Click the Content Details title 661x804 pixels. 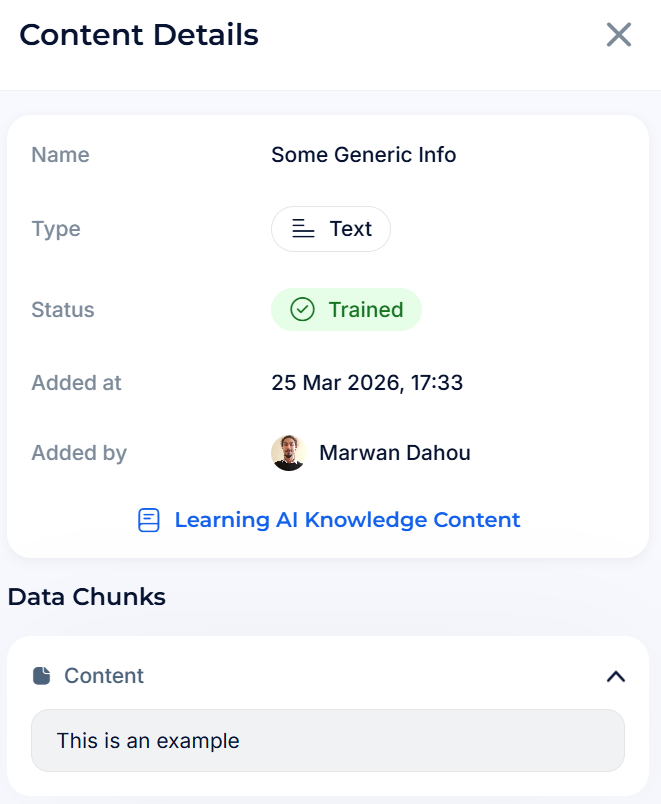(139, 35)
